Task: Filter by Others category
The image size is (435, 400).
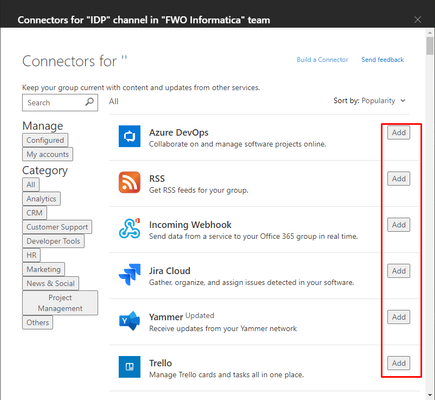Action: [x=38, y=323]
